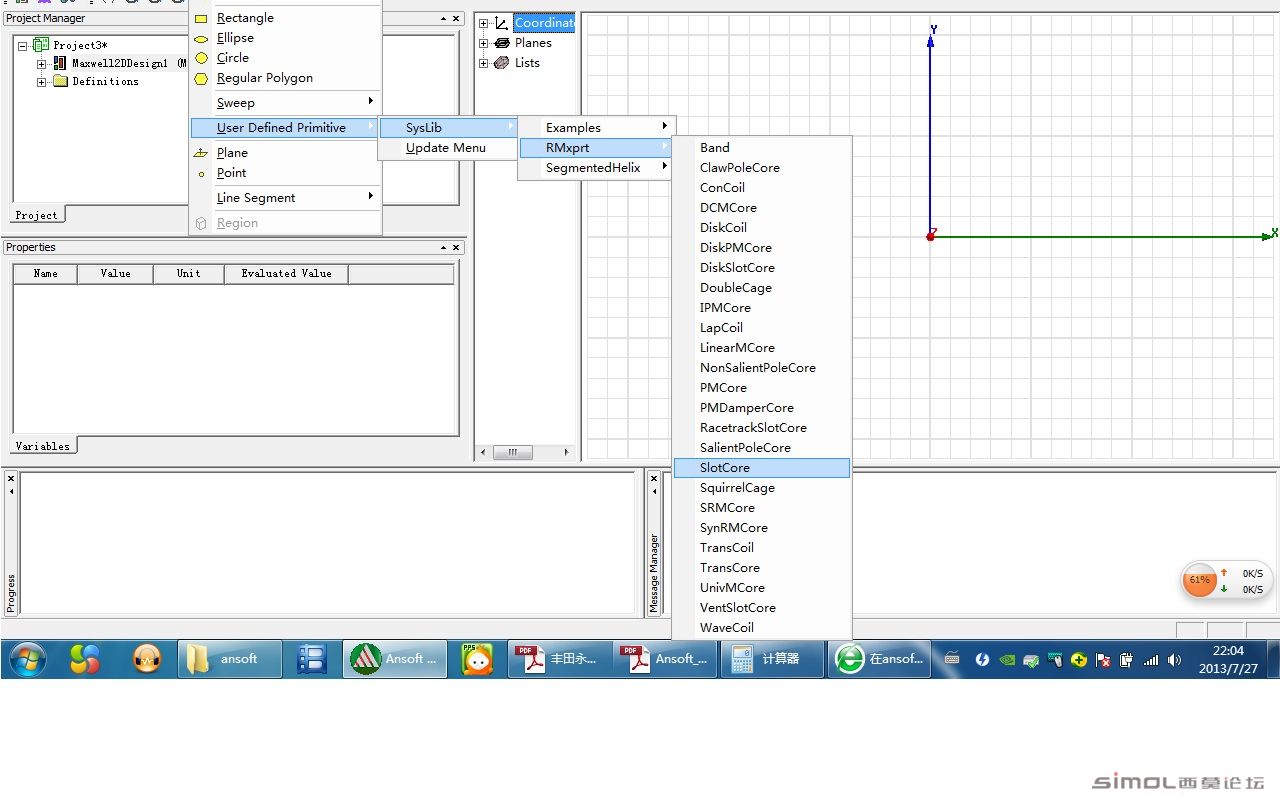This screenshot has width=1280, height=800.
Task: Select PMDamperCore primitive
Action: click(x=762, y=408)
